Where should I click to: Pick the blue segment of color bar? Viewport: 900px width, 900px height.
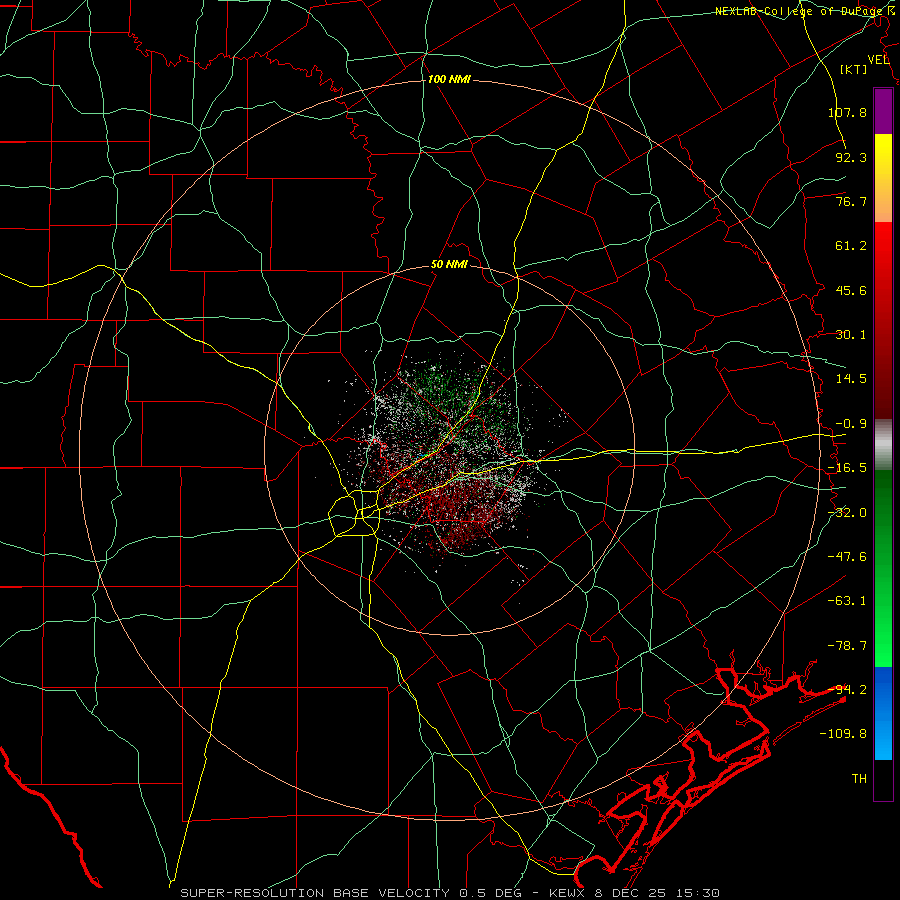pyautogui.click(x=883, y=713)
